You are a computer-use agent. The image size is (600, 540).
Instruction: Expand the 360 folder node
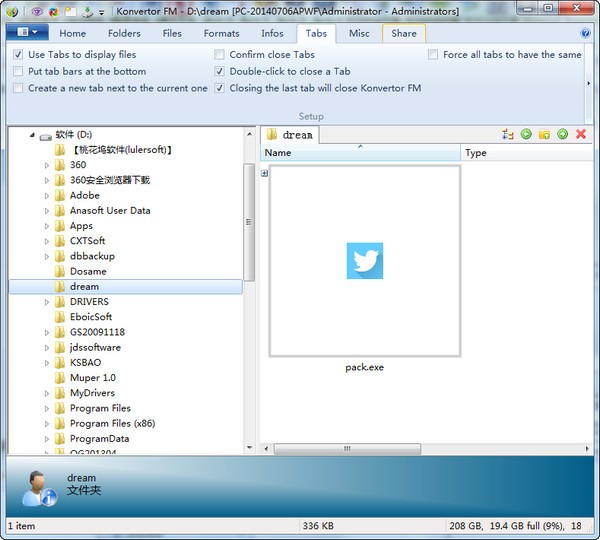click(x=47, y=165)
